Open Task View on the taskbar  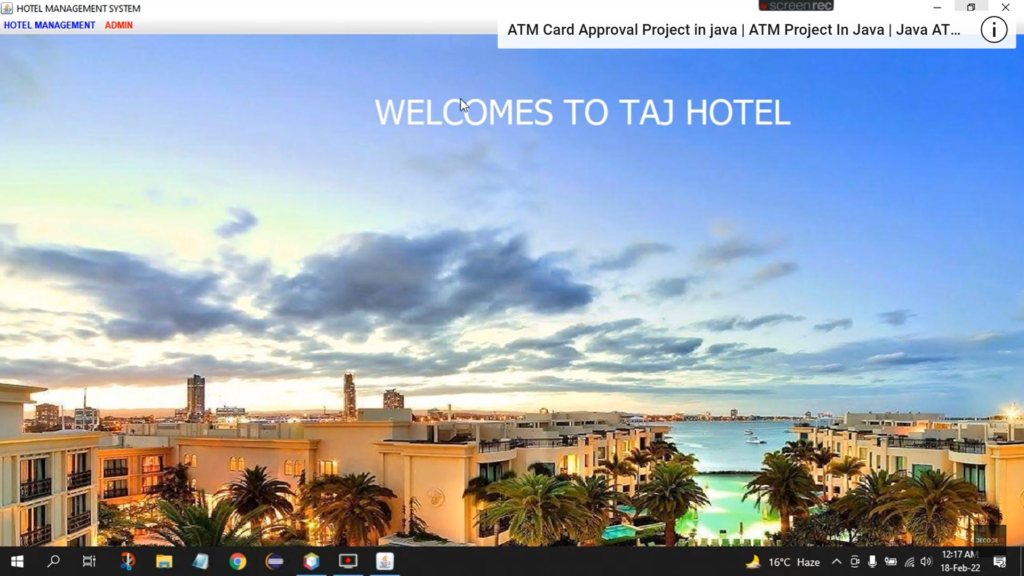tap(89, 562)
